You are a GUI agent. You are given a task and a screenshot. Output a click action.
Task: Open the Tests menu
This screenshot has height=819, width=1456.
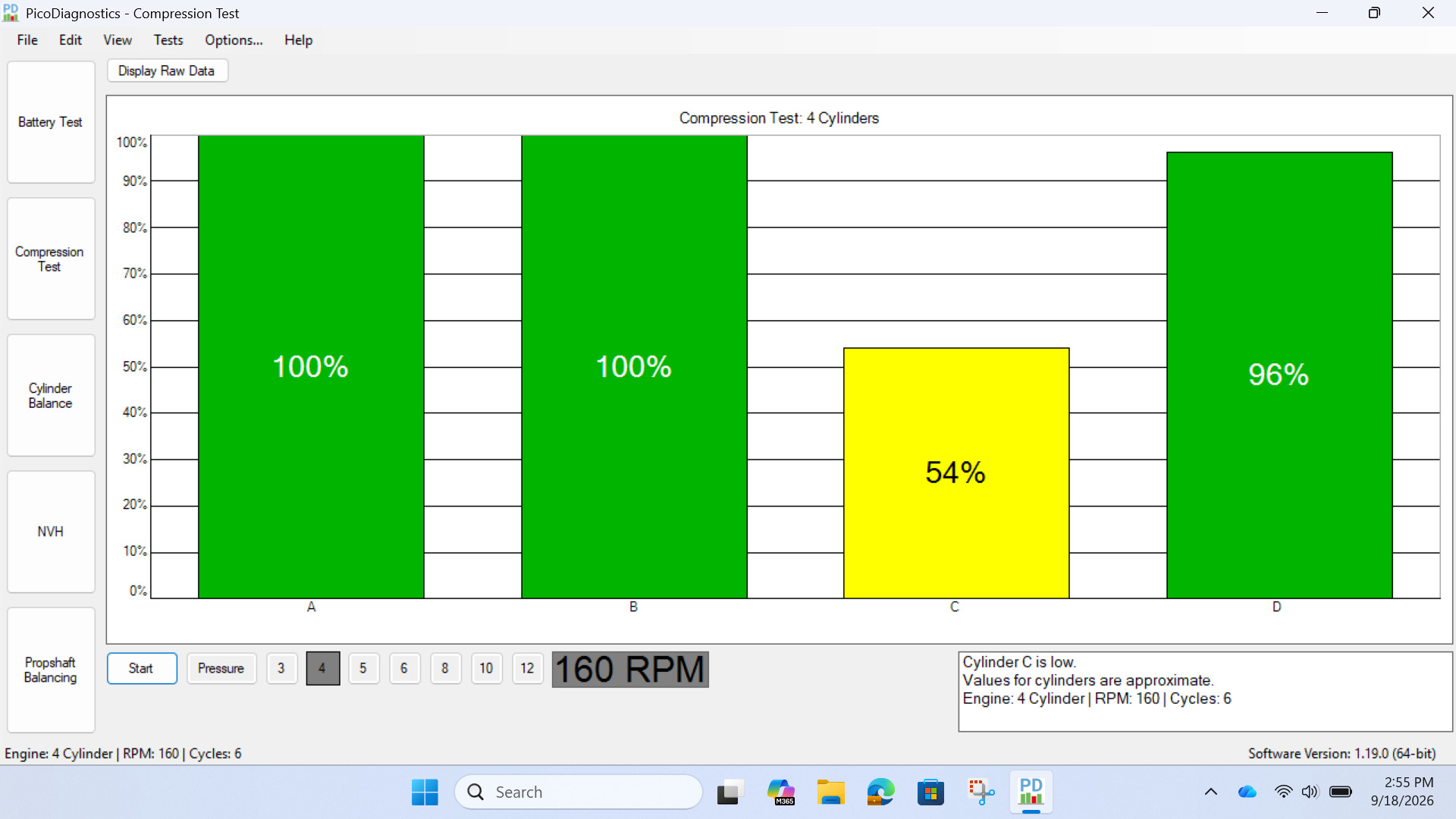pyautogui.click(x=168, y=40)
